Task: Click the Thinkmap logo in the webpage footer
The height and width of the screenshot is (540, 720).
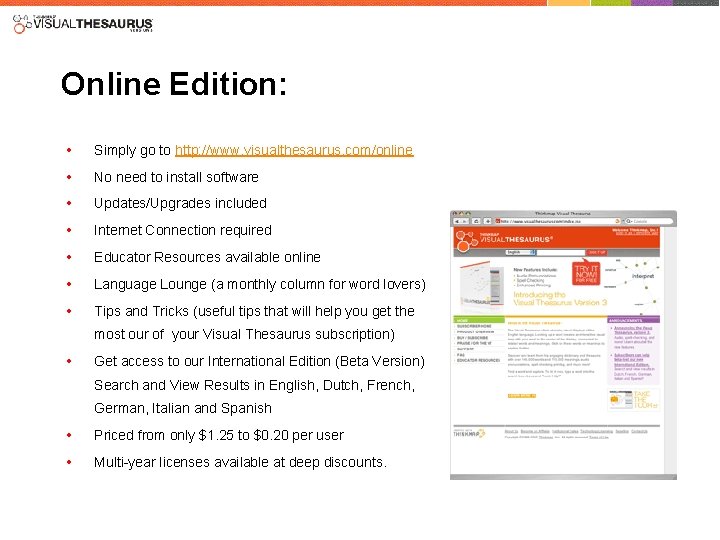Action: click(x=469, y=433)
